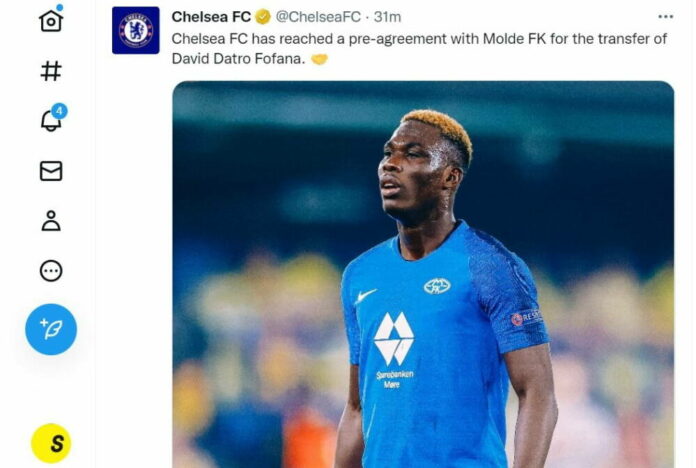Open Notifications bell with badge 4
Screen dimensions: 696x468
[51, 120]
